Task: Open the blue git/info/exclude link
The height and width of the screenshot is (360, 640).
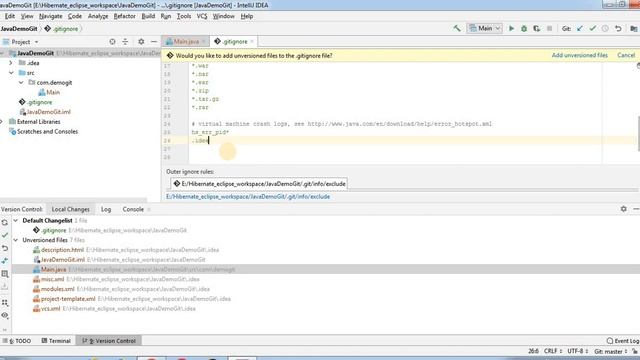Action: (248, 196)
